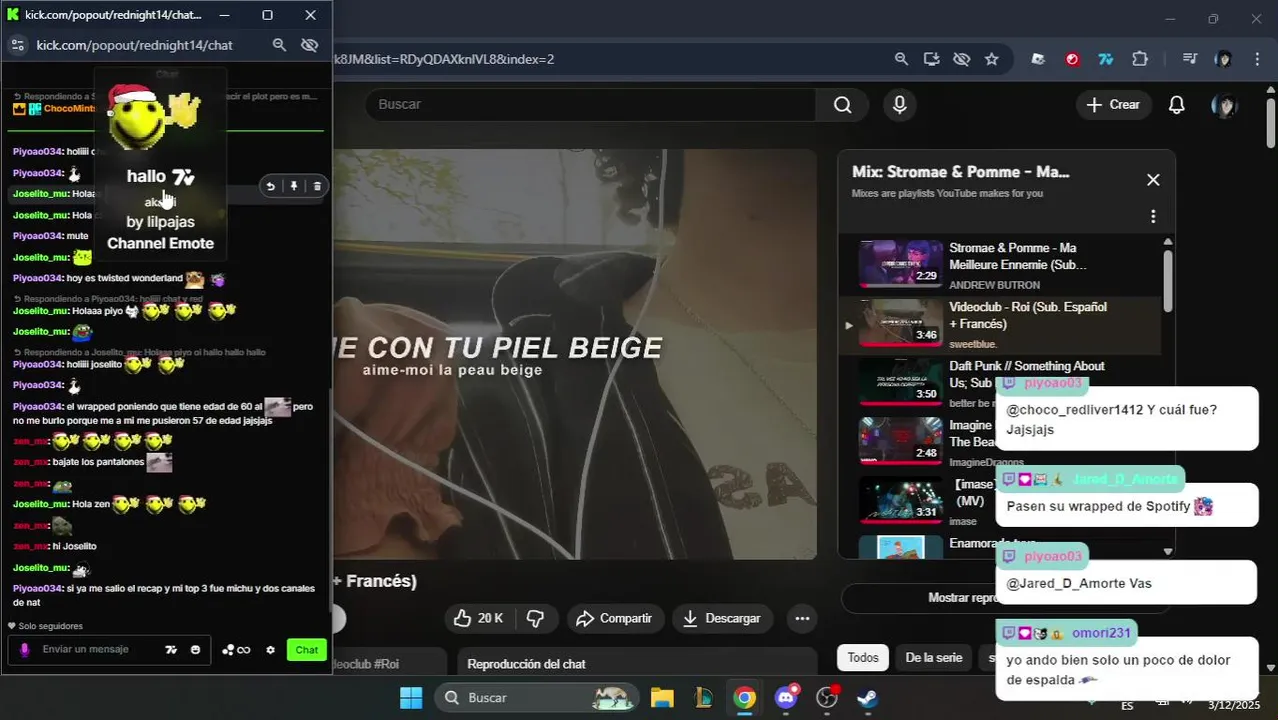Click the Descargar download button
Viewport: 1278px width, 720px height.
point(723,619)
